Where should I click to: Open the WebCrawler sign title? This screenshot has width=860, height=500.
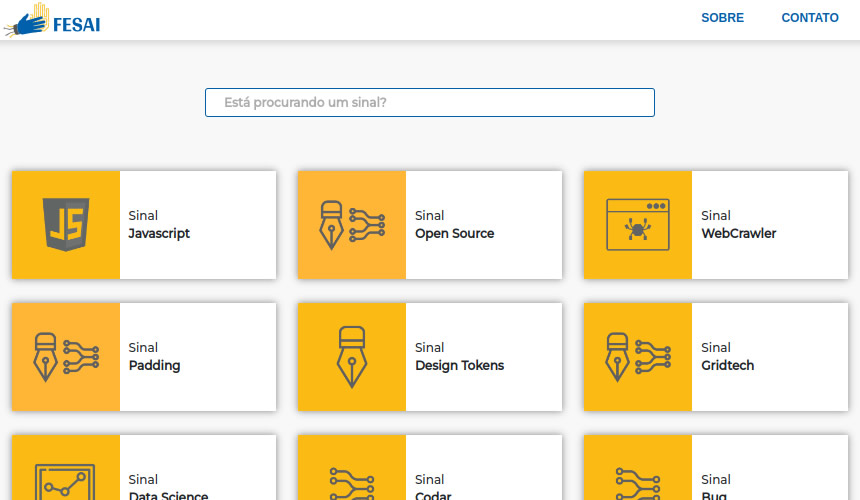pos(739,234)
